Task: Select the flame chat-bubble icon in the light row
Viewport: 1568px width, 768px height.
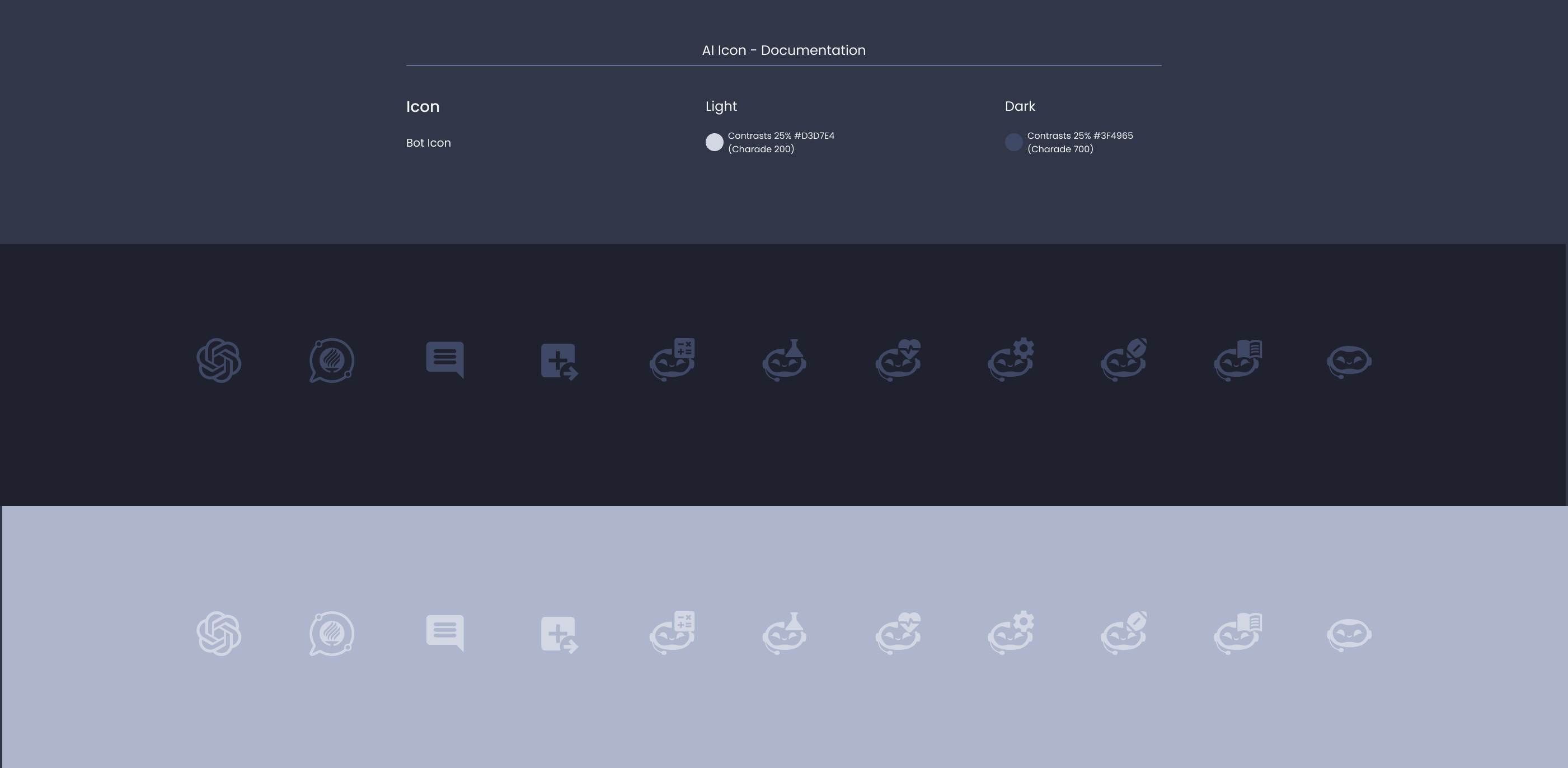Action: (332, 634)
